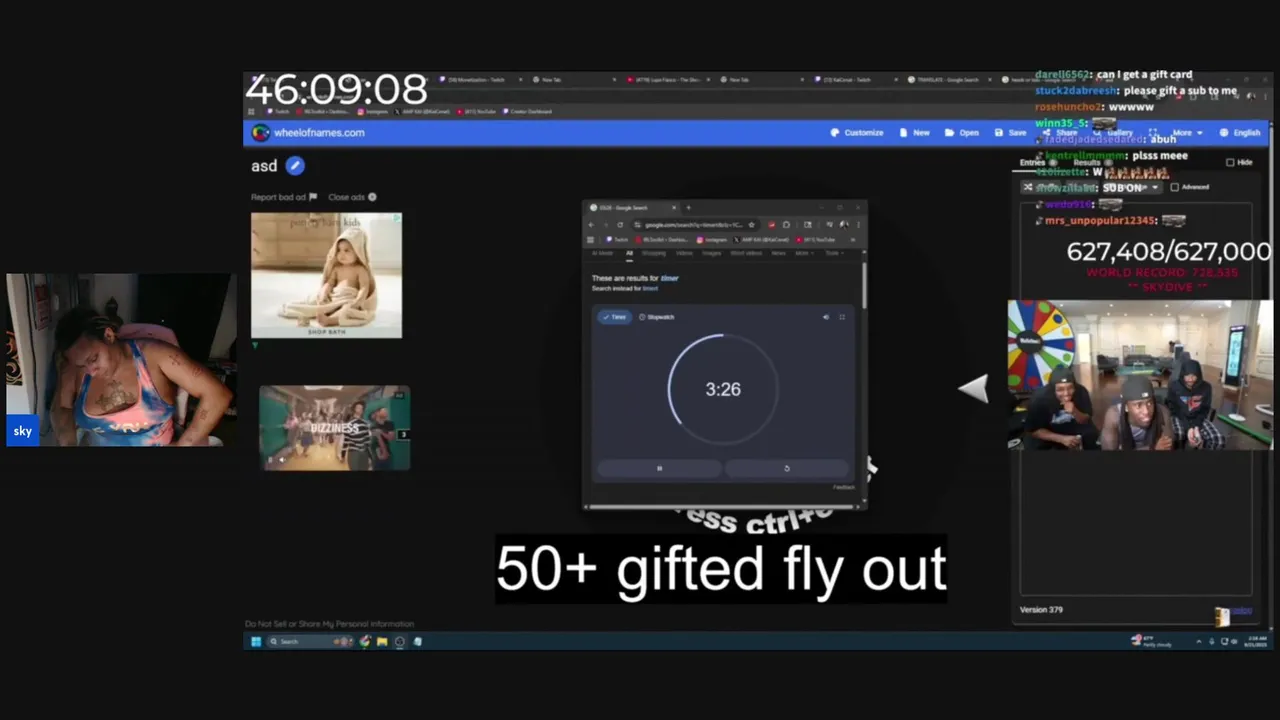Click the taskbar clock and date

pos(1257,641)
